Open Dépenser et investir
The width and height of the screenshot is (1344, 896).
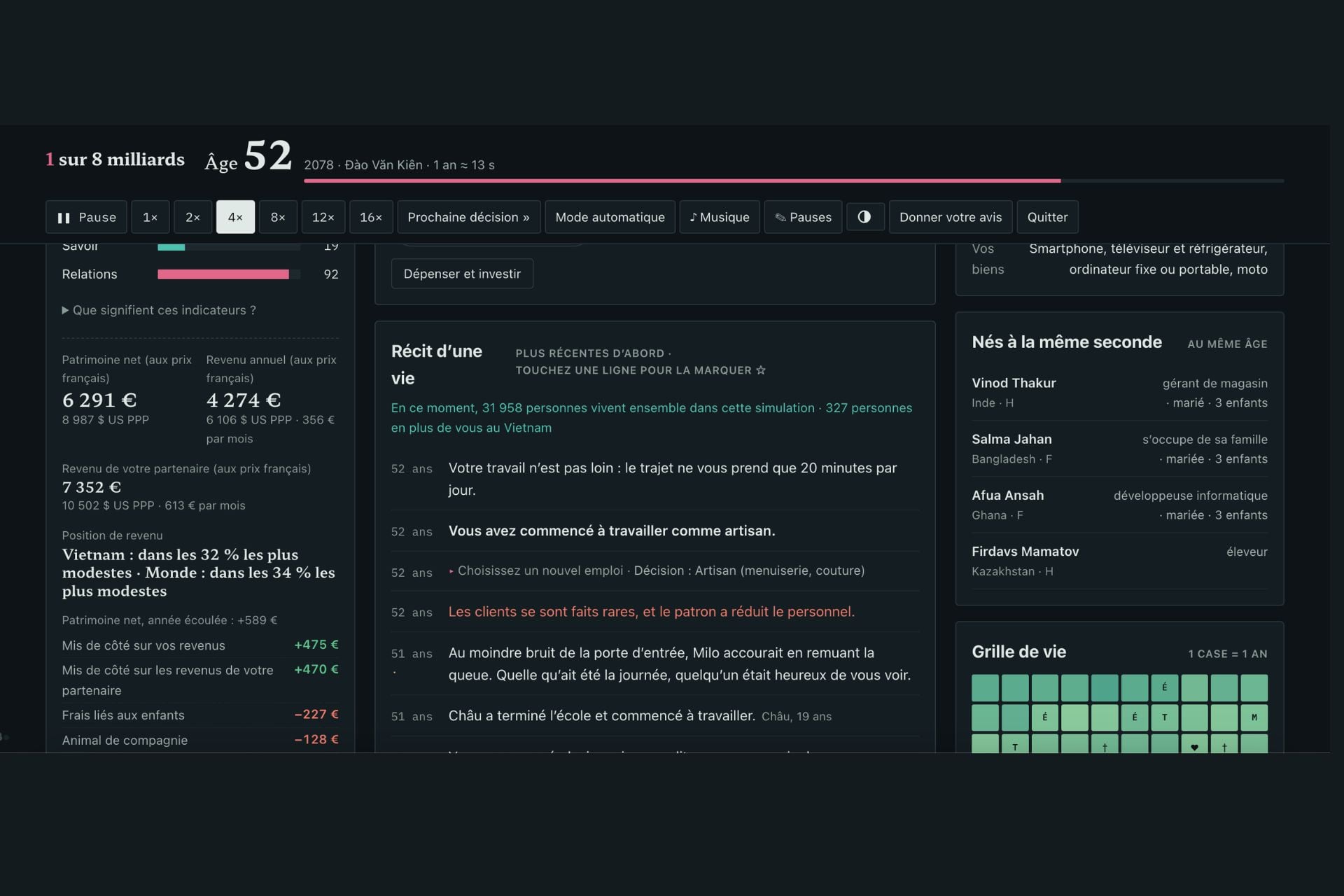(462, 274)
